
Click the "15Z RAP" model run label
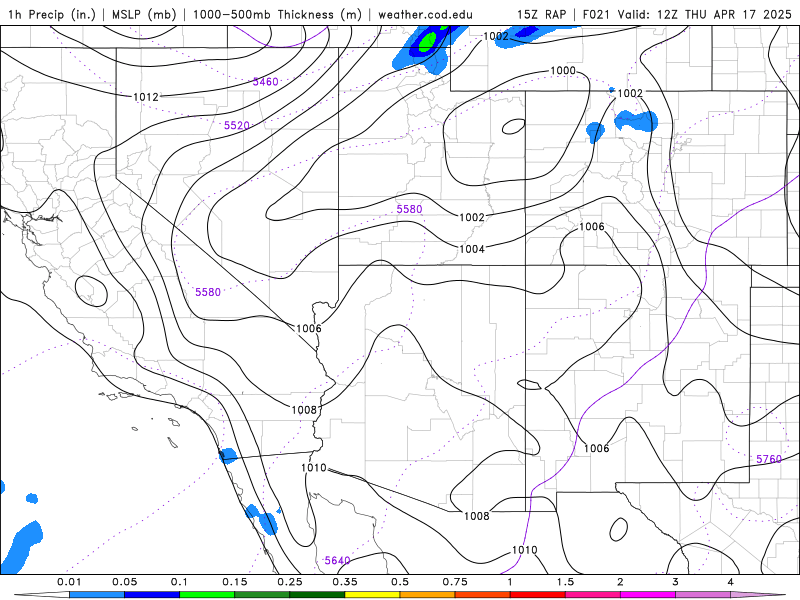tap(541, 14)
